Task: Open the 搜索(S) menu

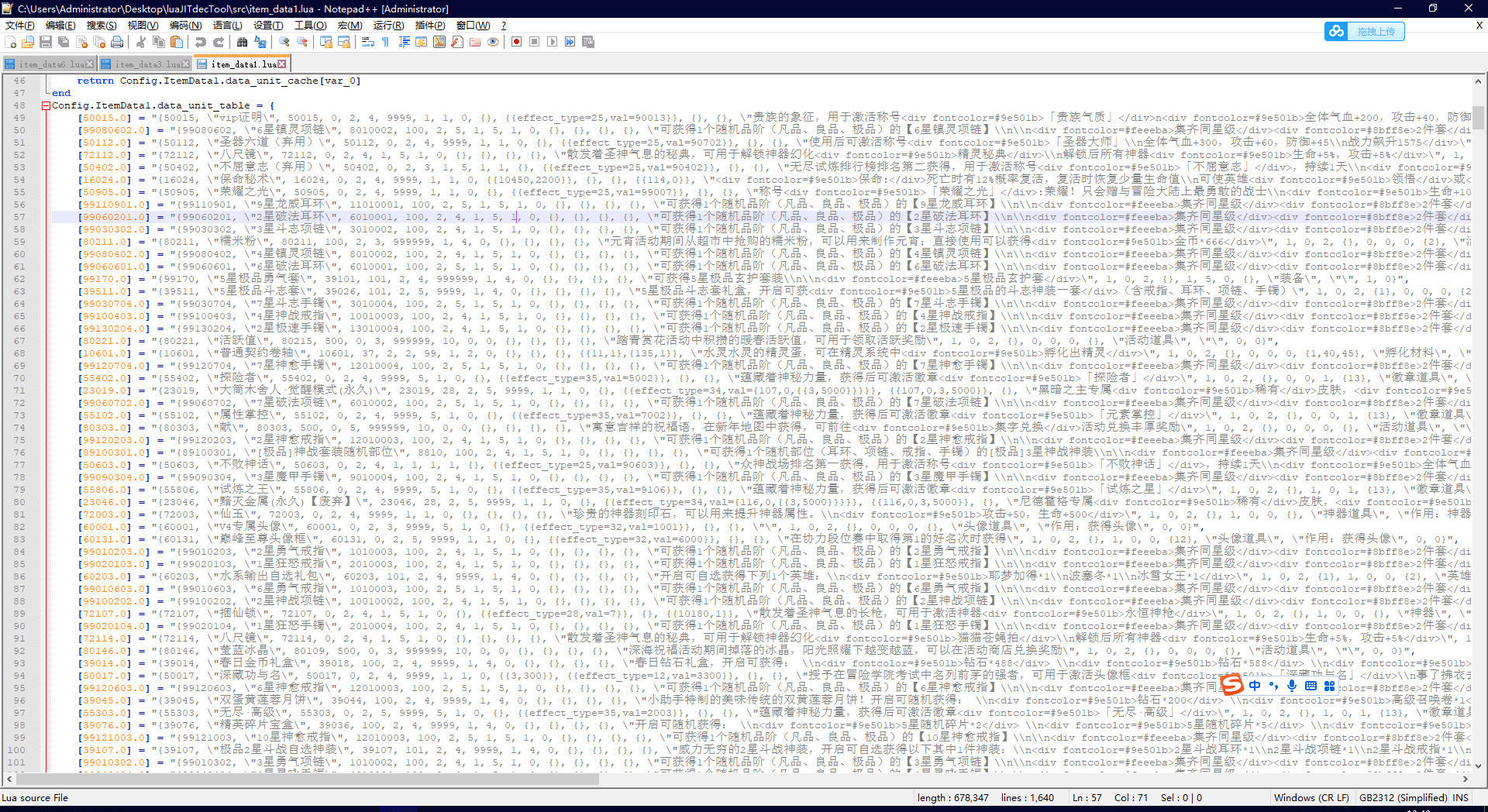Action: coord(102,26)
